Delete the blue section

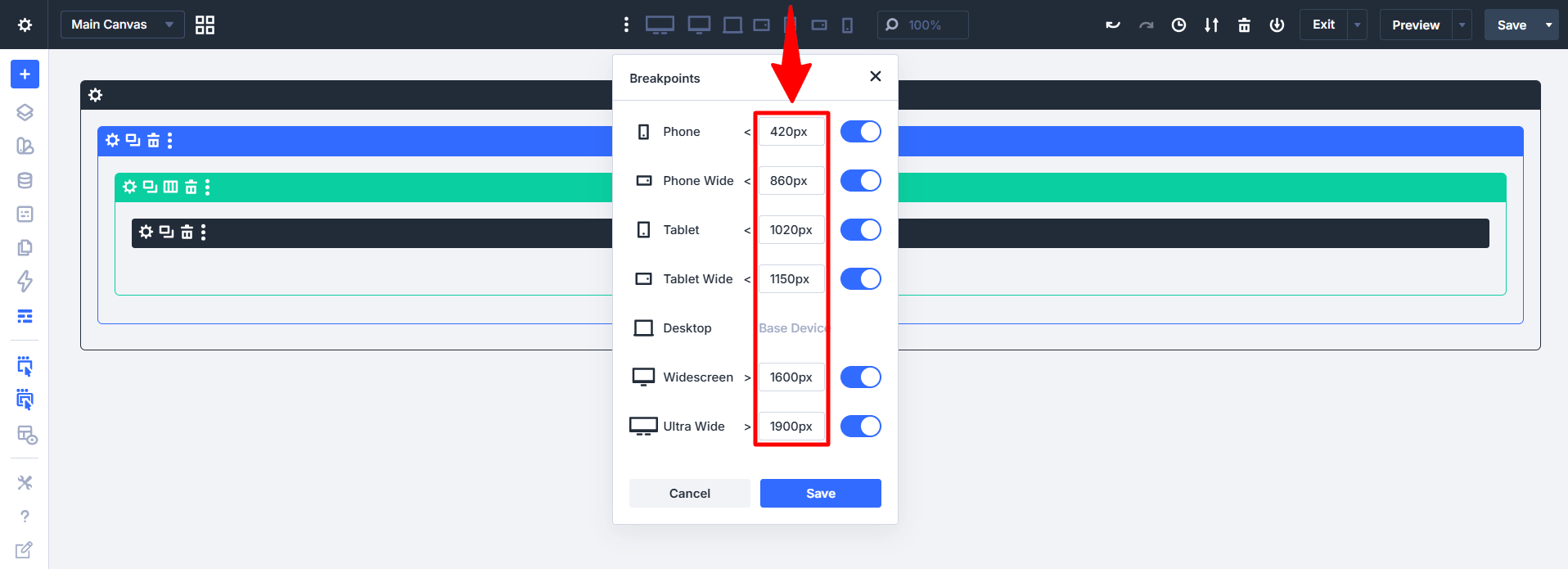[153, 140]
